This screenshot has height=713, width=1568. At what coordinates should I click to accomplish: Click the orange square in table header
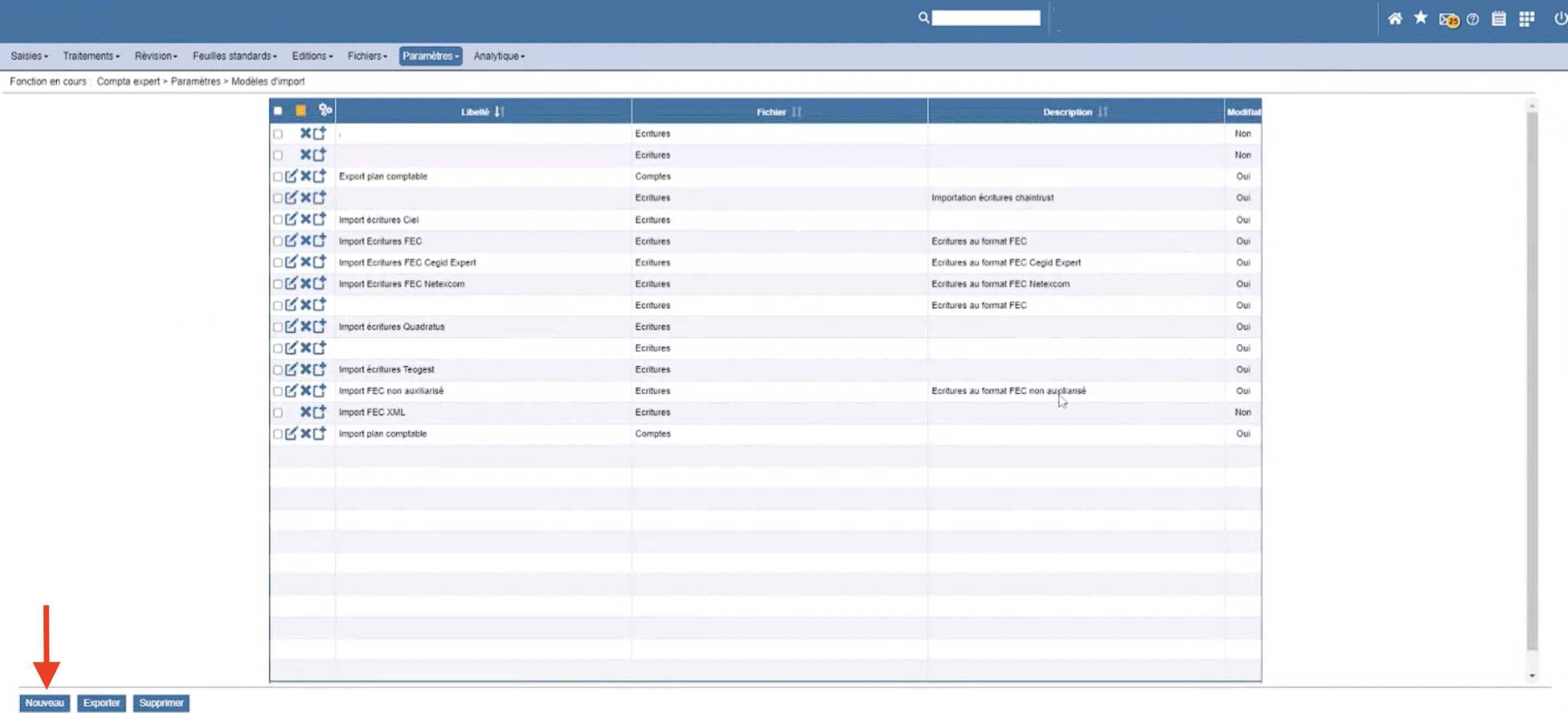click(301, 110)
